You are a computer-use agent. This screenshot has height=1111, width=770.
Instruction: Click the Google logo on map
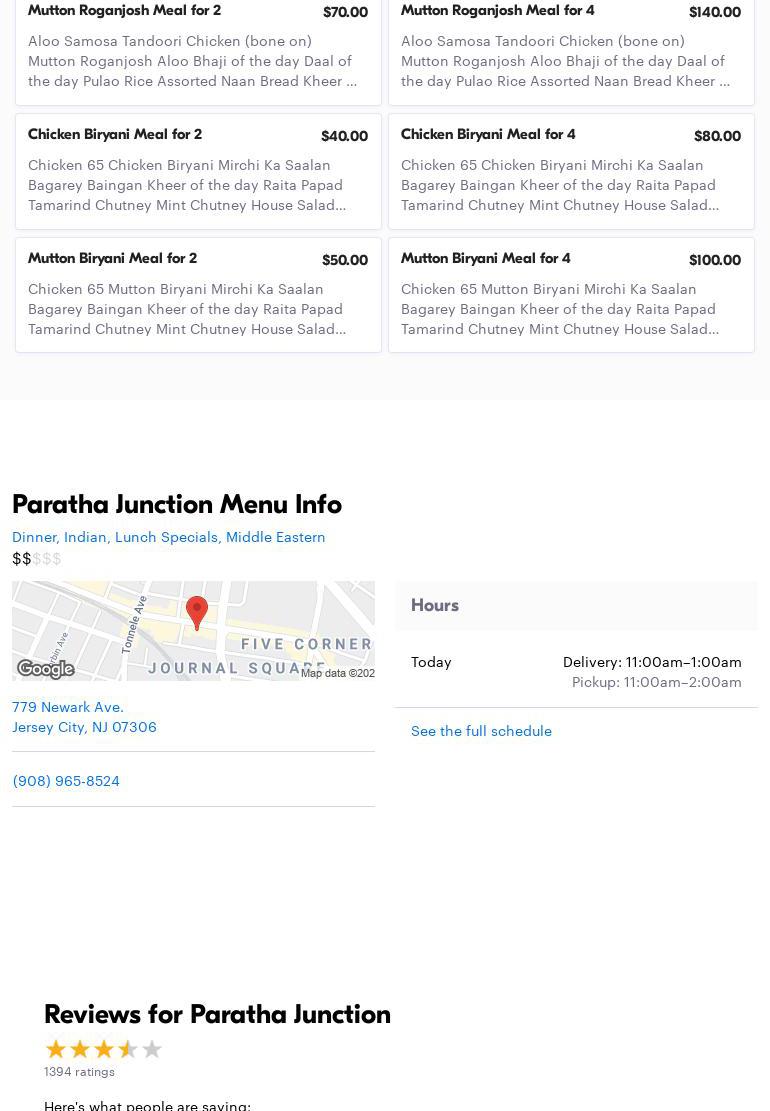point(46,669)
